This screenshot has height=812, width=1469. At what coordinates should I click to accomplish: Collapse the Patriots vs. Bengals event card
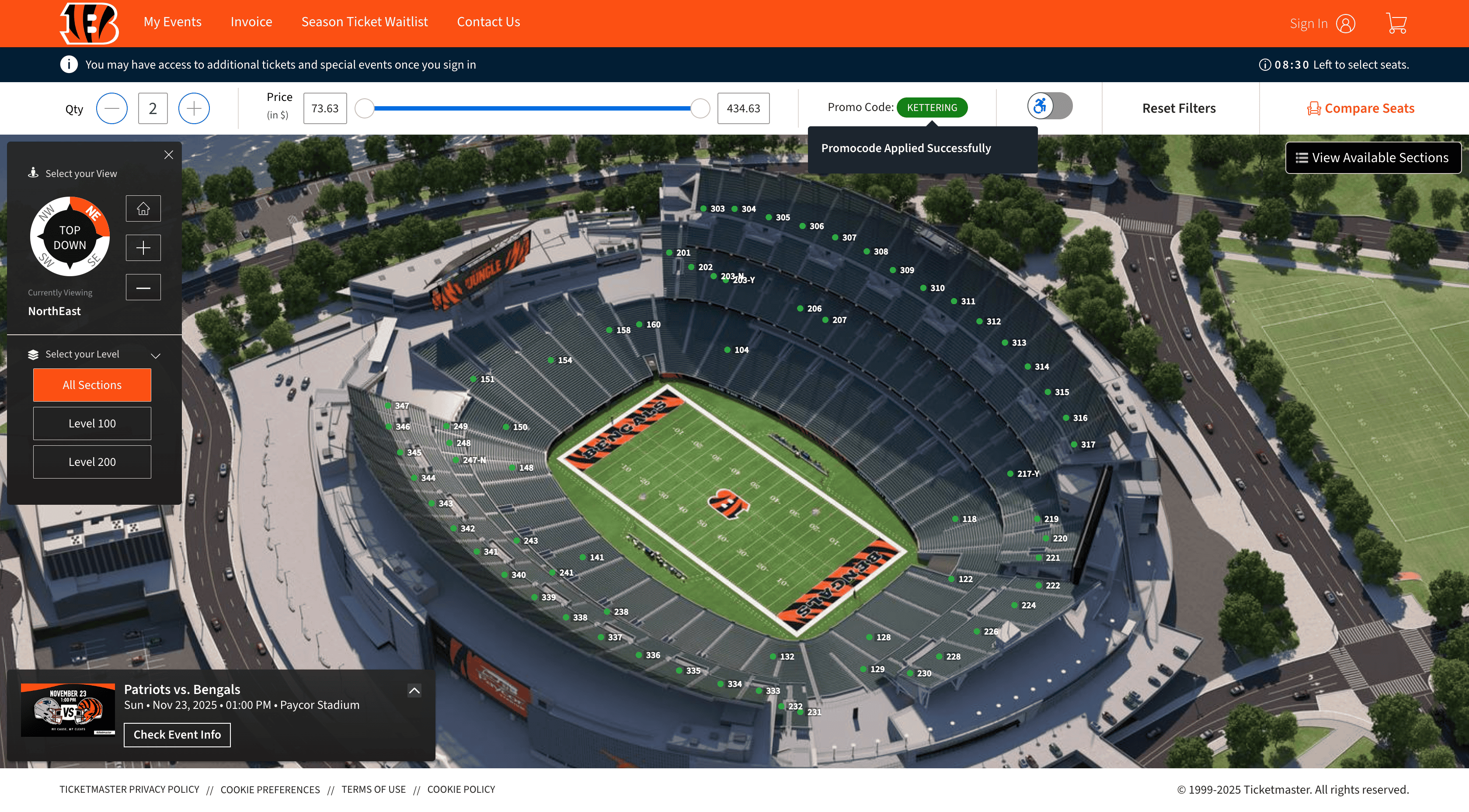click(x=414, y=690)
